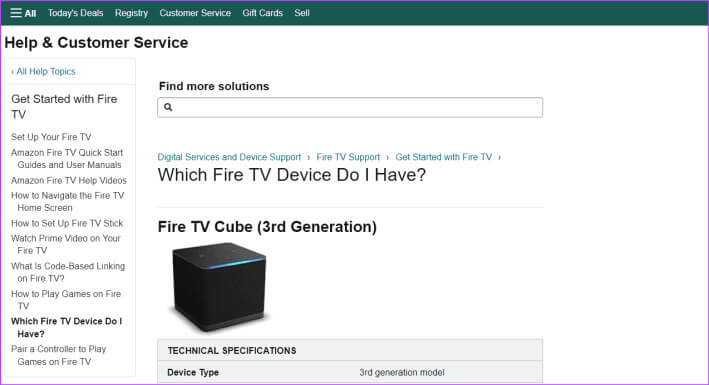The image size is (709, 385).
Task: Click the 3rd generation model value
Action: click(402, 372)
